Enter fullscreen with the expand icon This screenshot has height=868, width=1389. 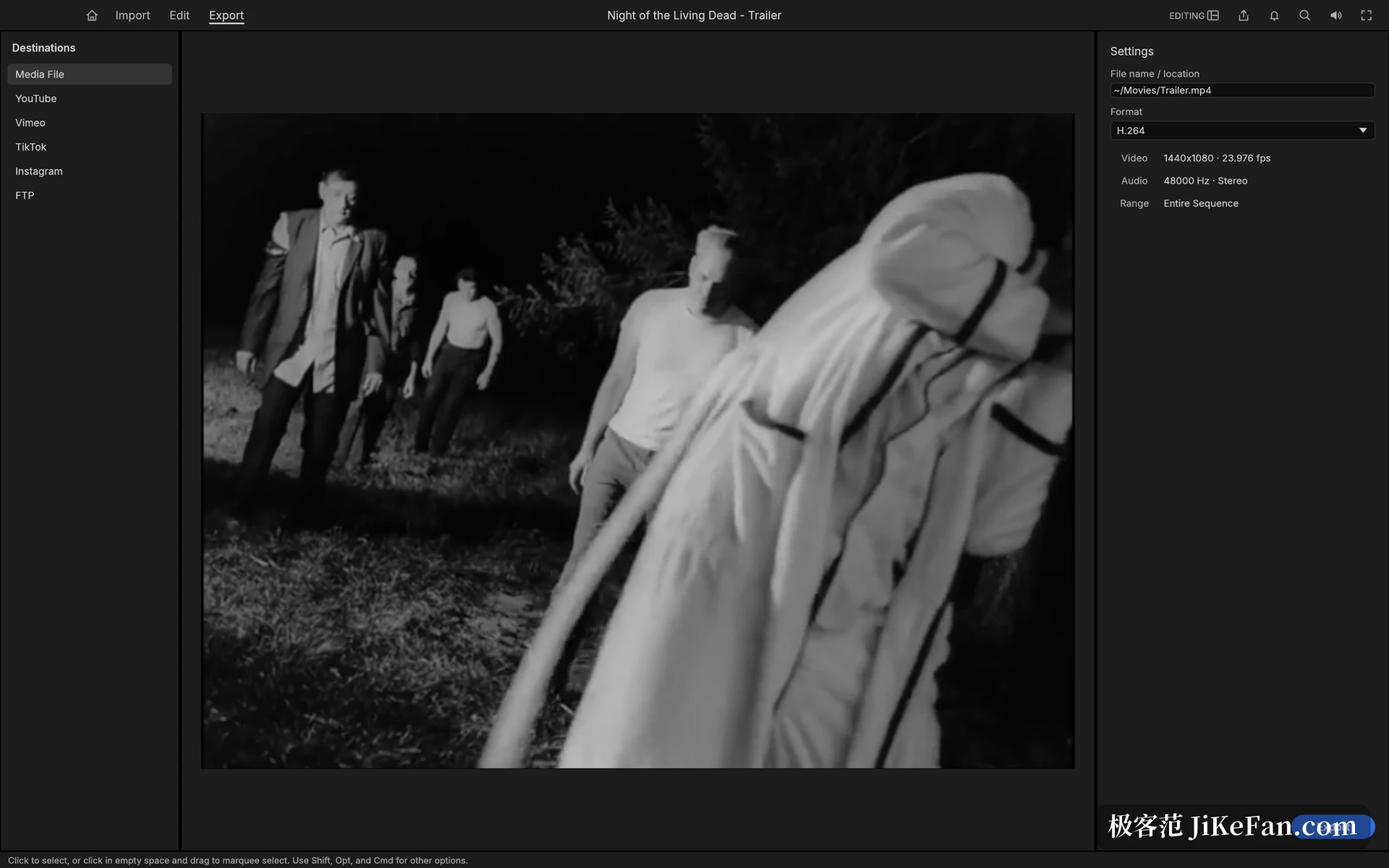(1366, 15)
